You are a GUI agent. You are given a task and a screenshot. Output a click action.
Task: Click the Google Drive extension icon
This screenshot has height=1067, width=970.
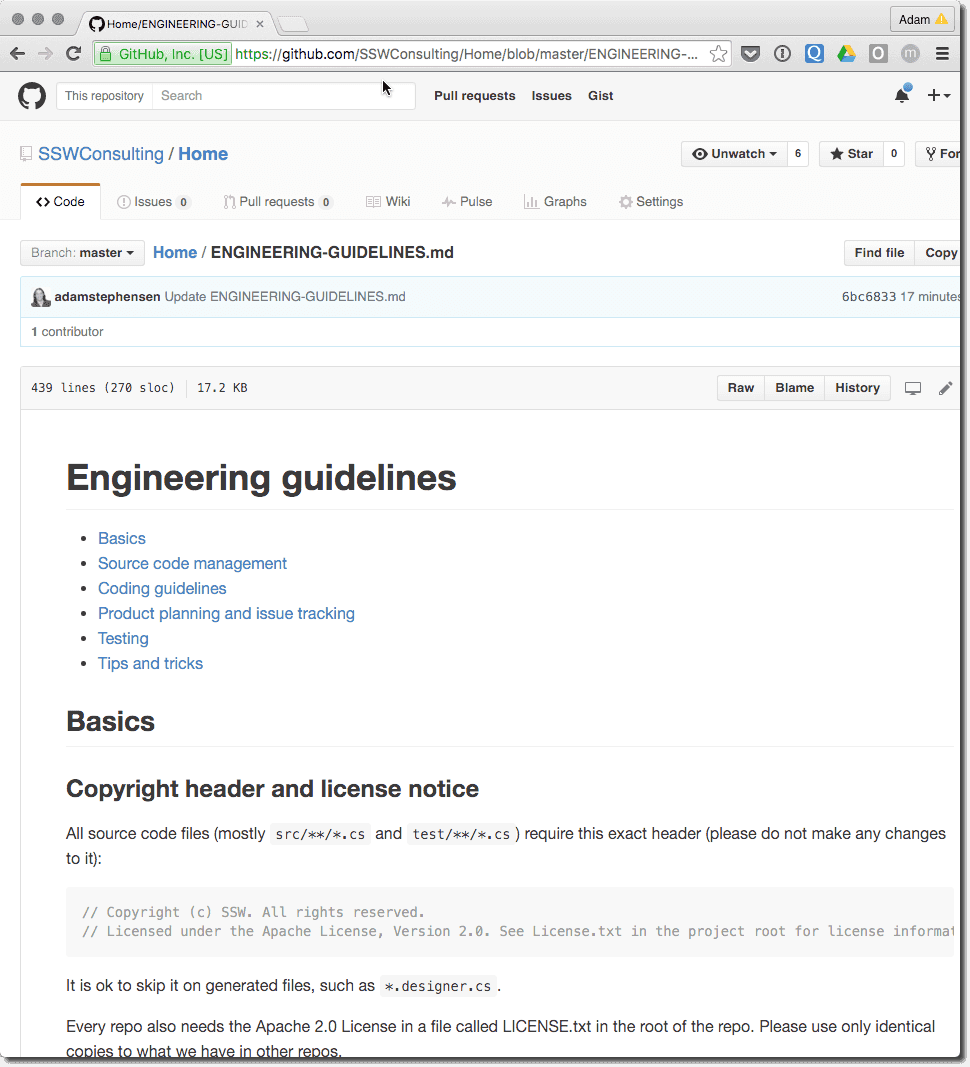click(846, 54)
